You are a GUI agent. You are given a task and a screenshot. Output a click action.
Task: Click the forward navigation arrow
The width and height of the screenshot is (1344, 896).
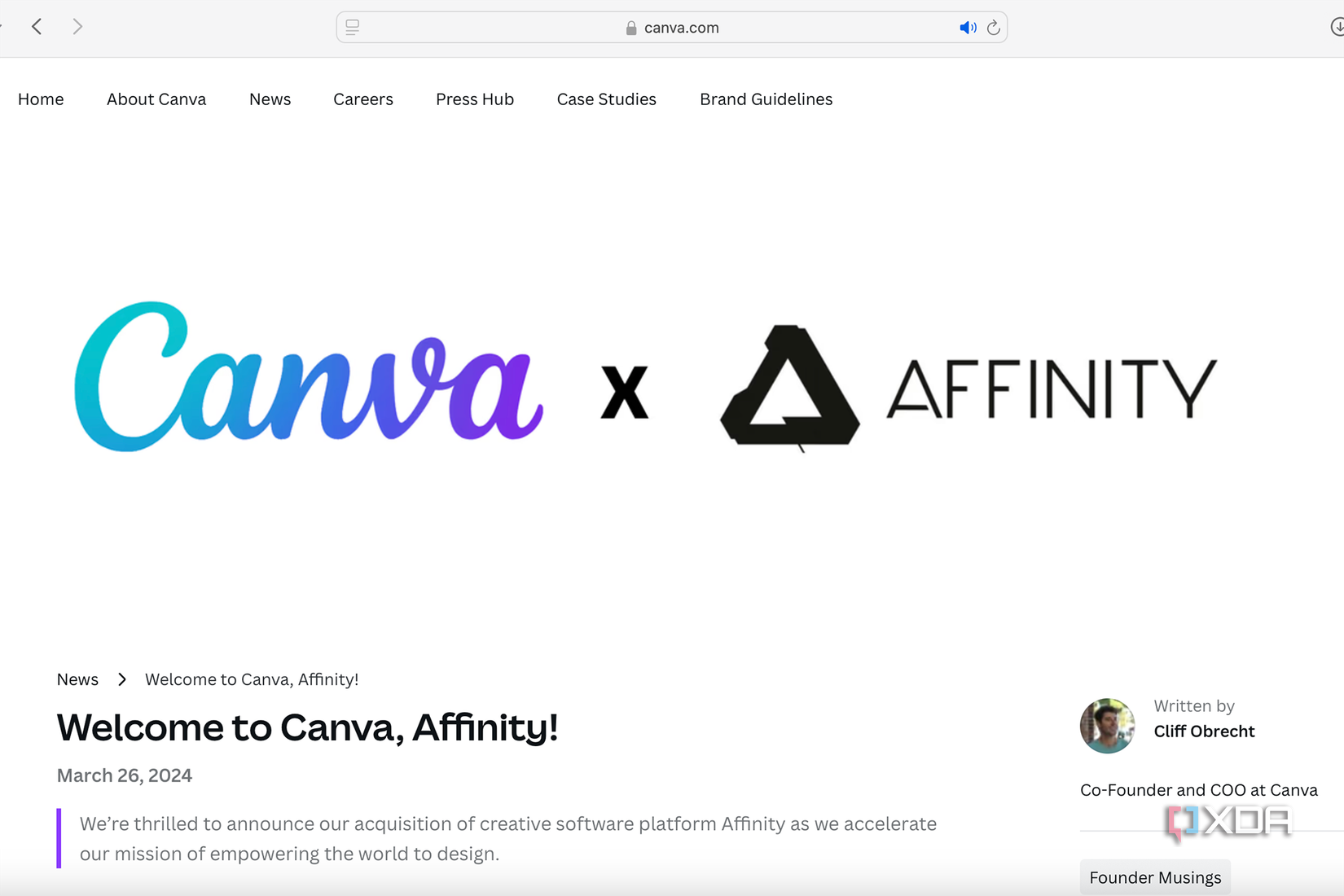[x=78, y=25]
